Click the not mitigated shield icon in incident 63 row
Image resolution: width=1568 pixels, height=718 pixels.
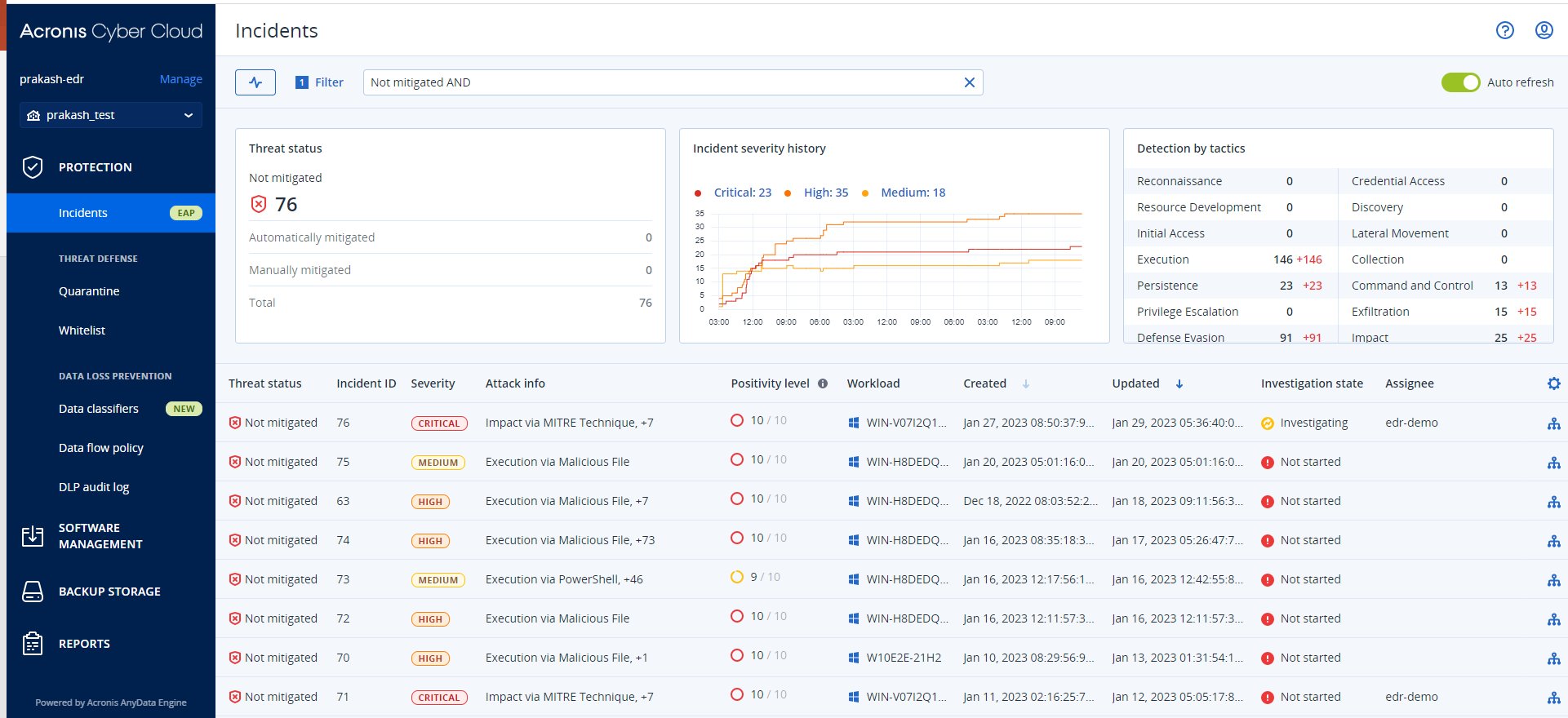point(234,501)
